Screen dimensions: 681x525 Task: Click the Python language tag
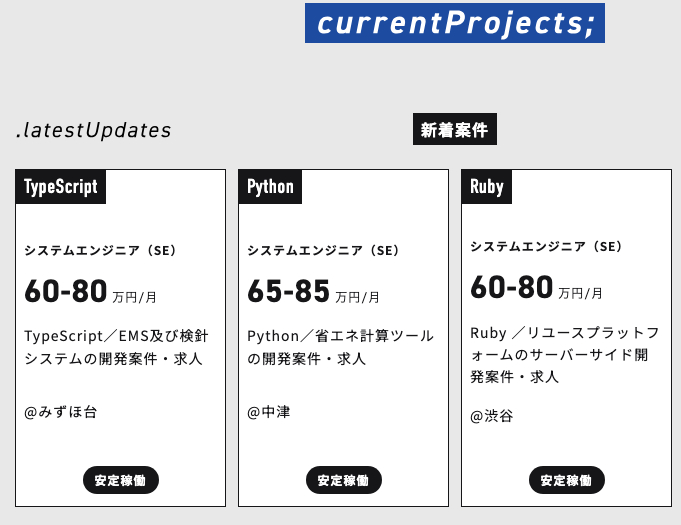tap(270, 187)
